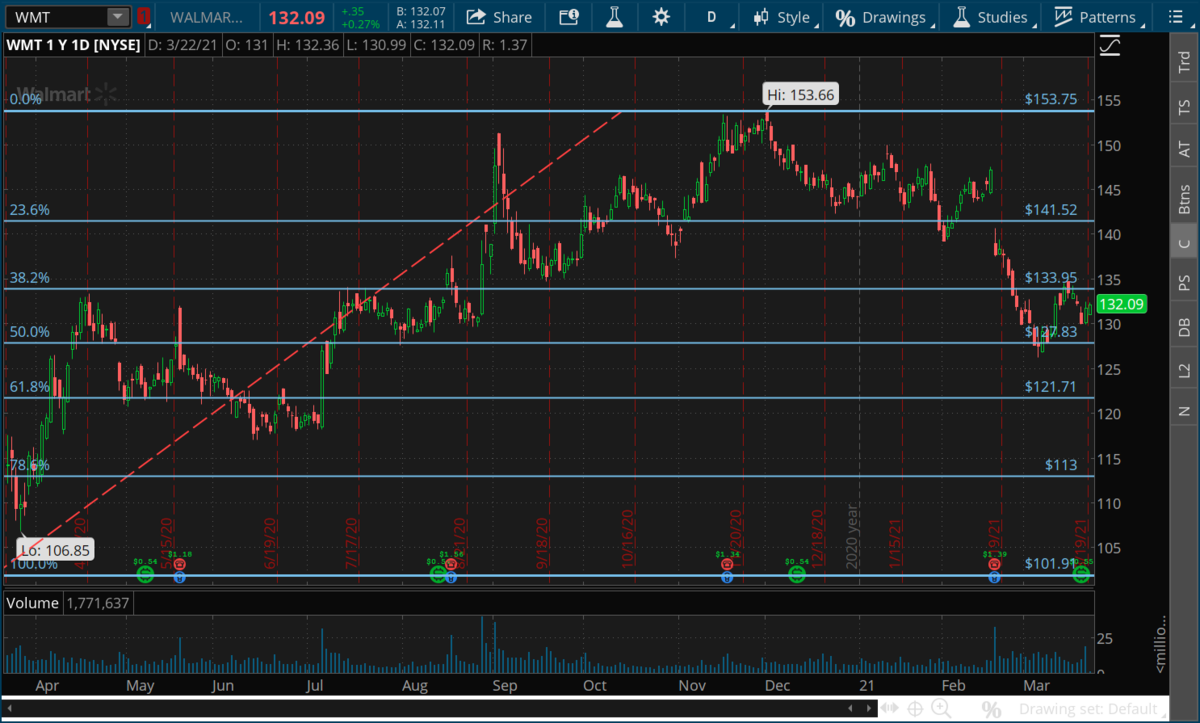Image resolution: width=1200 pixels, height=723 pixels.
Task: Open the symbol selector dropdown arrow
Action: (118, 16)
